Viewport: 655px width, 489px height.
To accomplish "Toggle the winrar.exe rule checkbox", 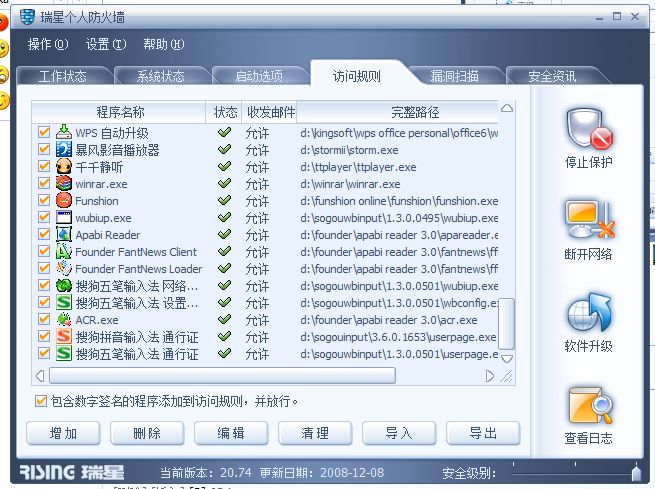I will tap(44, 183).
